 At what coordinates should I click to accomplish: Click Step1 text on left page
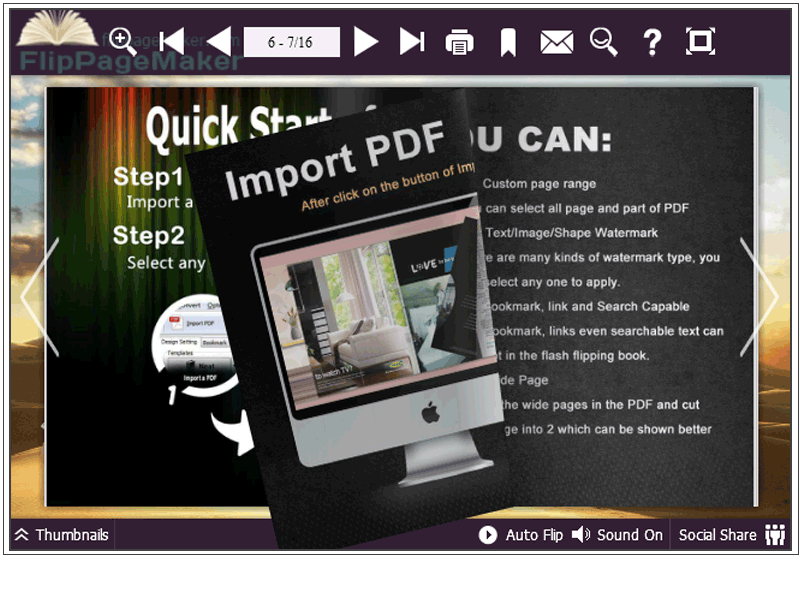[x=148, y=177]
